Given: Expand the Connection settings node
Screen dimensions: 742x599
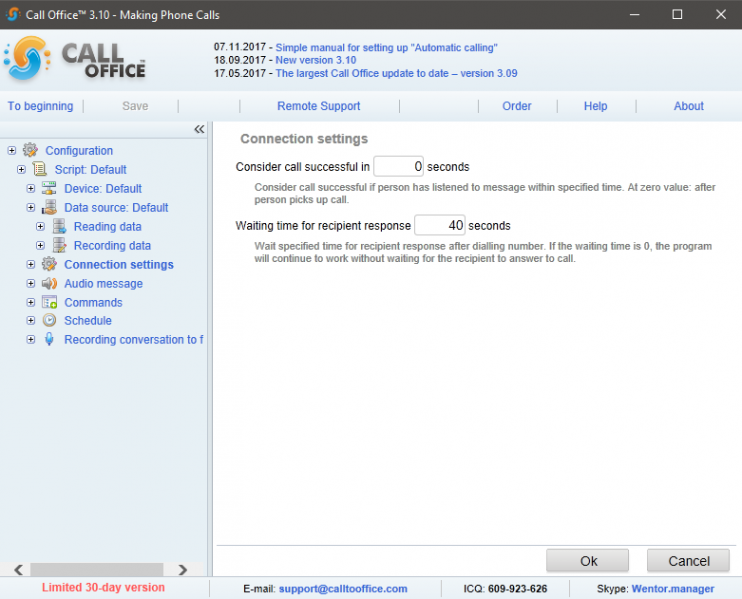Looking at the screenshot, I should [x=31, y=264].
